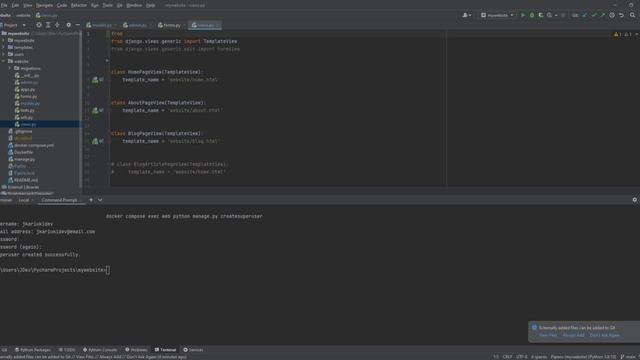Open the Tools menu
The image size is (640, 360).
click(x=107, y=5)
